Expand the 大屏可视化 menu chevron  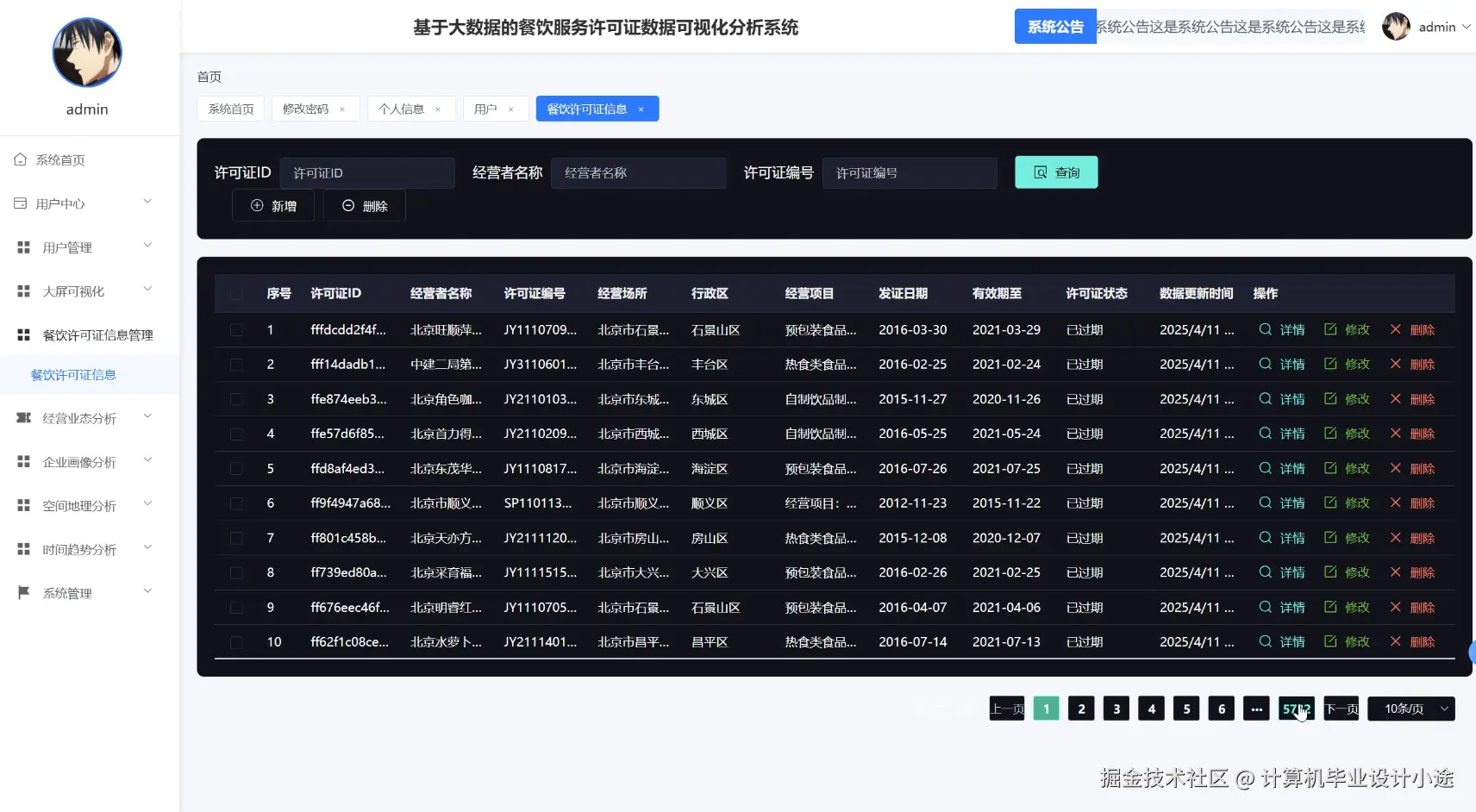click(147, 290)
